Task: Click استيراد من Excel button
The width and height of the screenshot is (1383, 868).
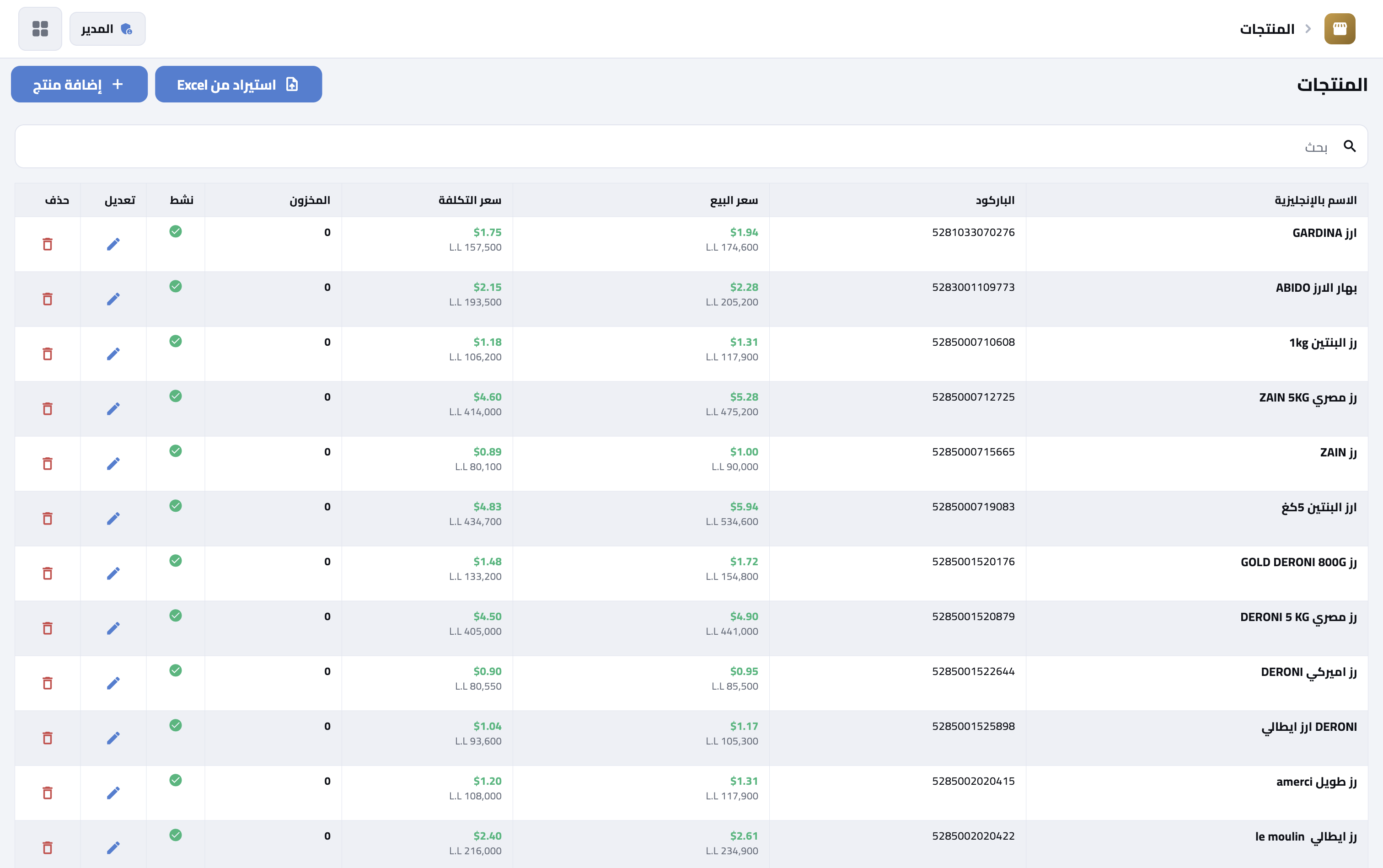Action: tap(238, 85)
